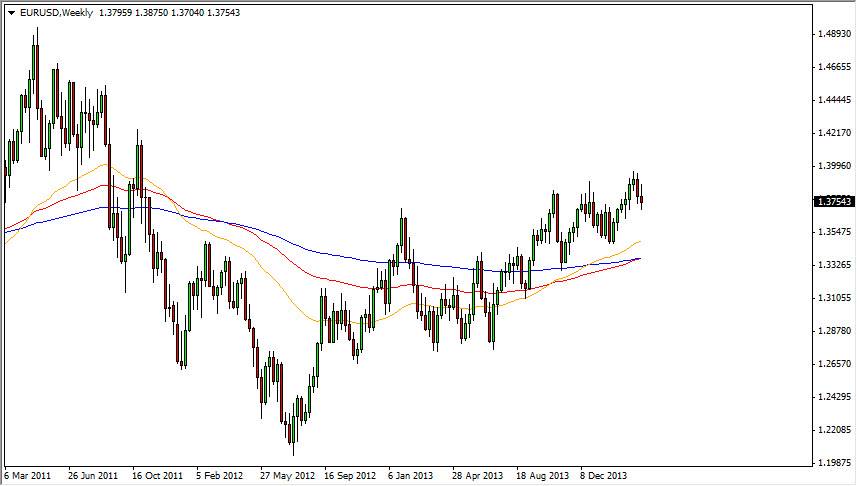Select the 27 May 2012 date label
Viewport: 857px width, 486px height.
click(287, 476)
